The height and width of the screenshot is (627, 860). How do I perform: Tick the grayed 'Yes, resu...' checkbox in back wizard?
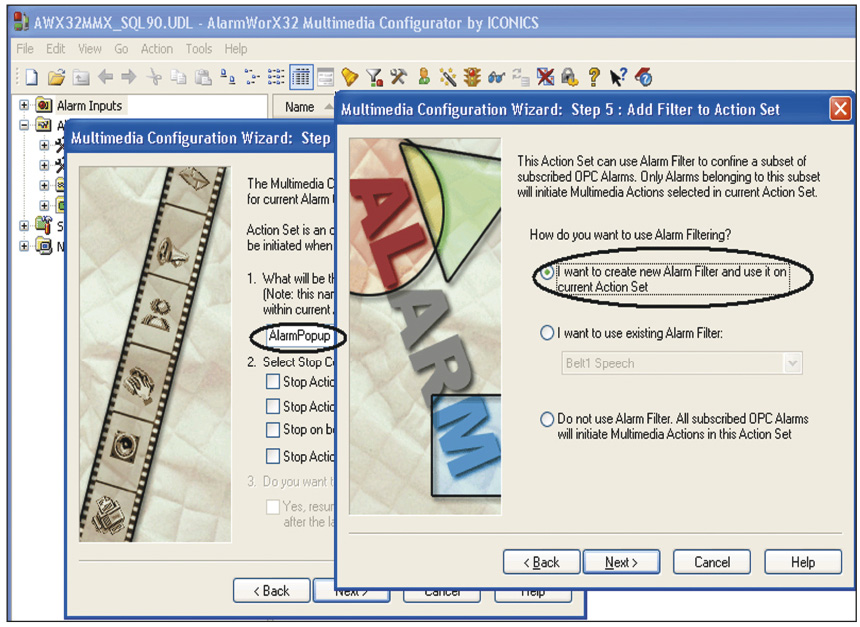(273, 506)
